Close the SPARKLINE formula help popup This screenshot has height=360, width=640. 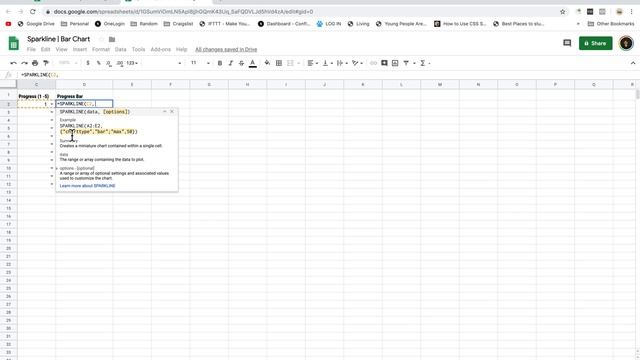coord(172,111)
